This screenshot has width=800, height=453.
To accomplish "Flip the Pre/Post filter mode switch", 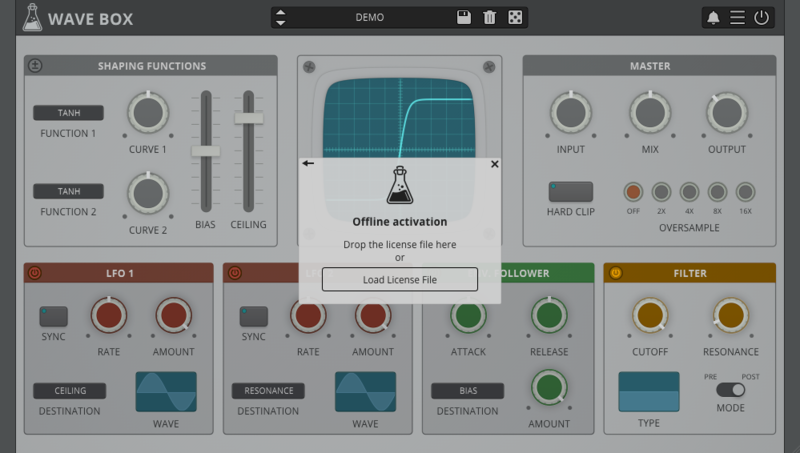I will pos(731,390).
